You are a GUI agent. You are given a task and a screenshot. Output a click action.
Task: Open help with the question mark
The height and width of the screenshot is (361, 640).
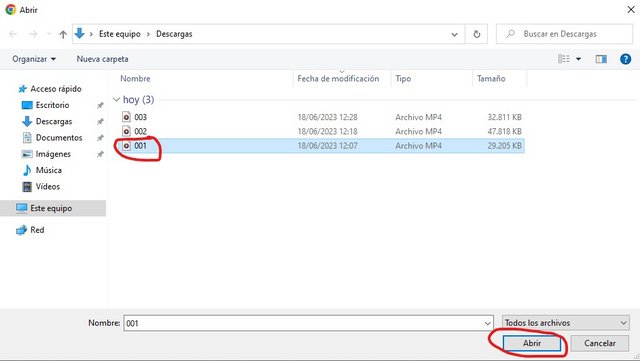click(x=625, y=59)
